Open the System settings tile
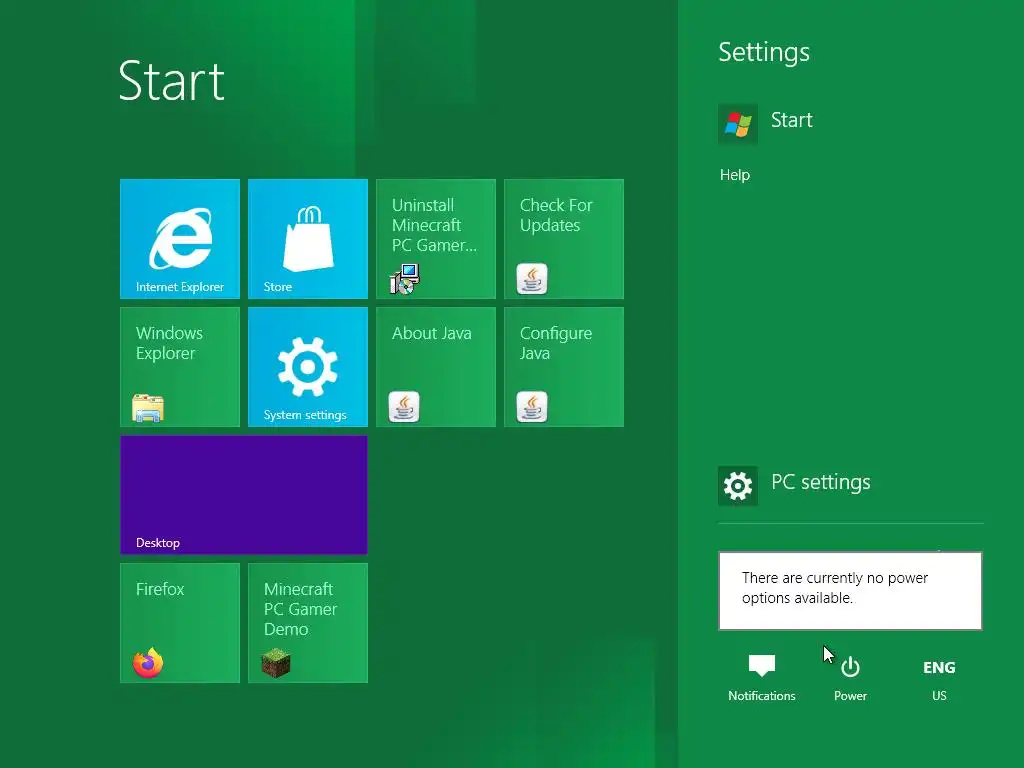The height and width of the screenshot is (768, 1024). click(308, 366)
